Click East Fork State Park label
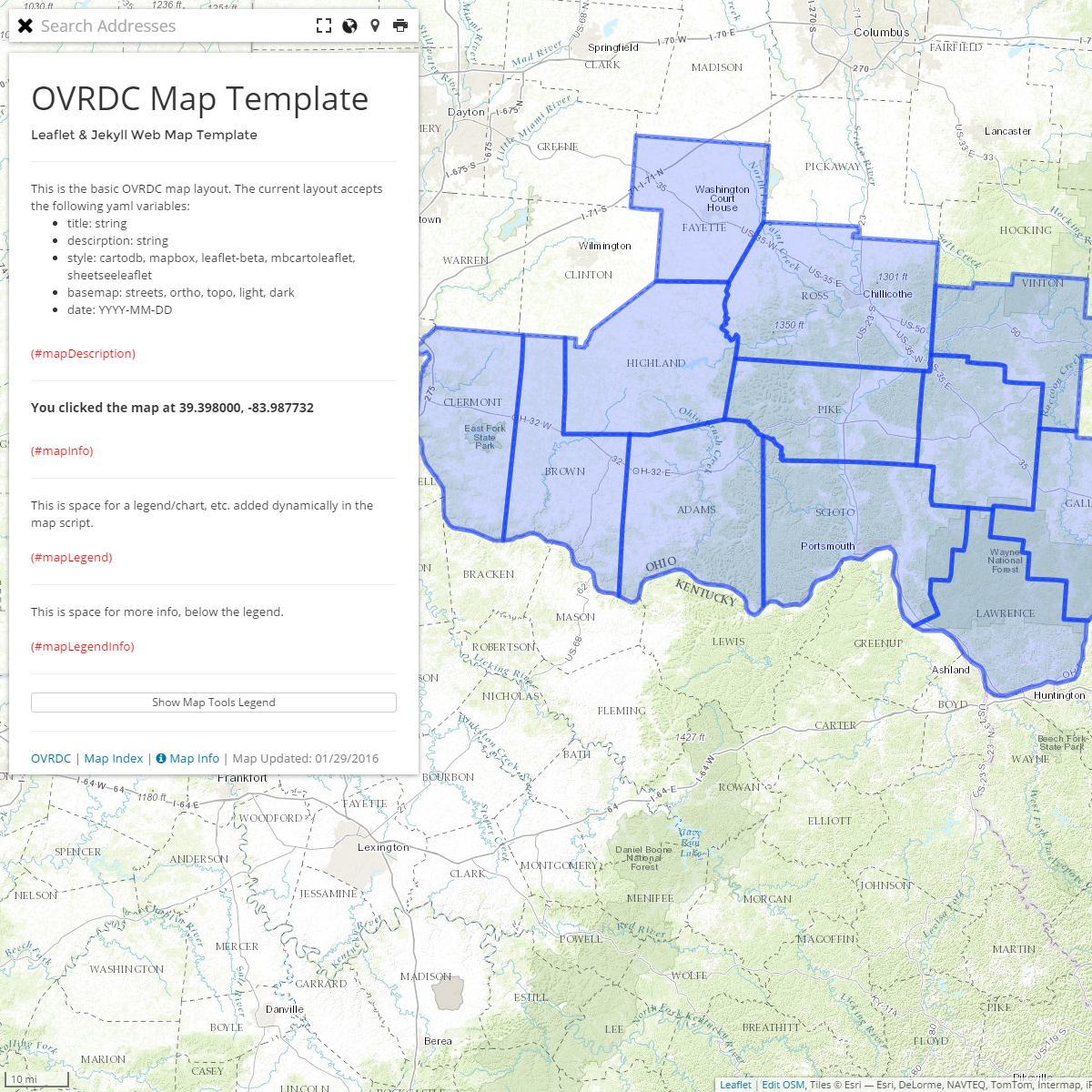This screenshot has height=1092, width=1092. (x=485, y=437)
